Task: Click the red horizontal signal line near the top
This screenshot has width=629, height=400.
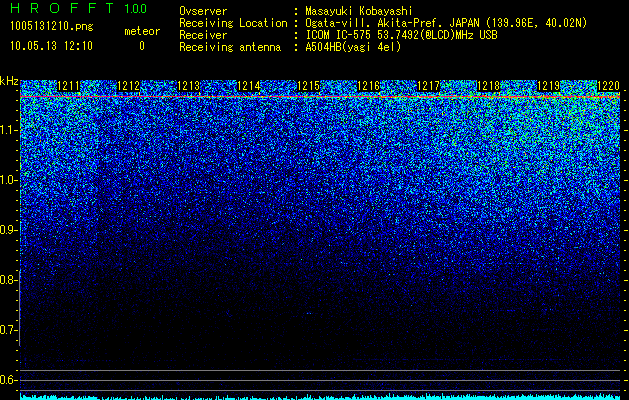Action: point(320,97)
